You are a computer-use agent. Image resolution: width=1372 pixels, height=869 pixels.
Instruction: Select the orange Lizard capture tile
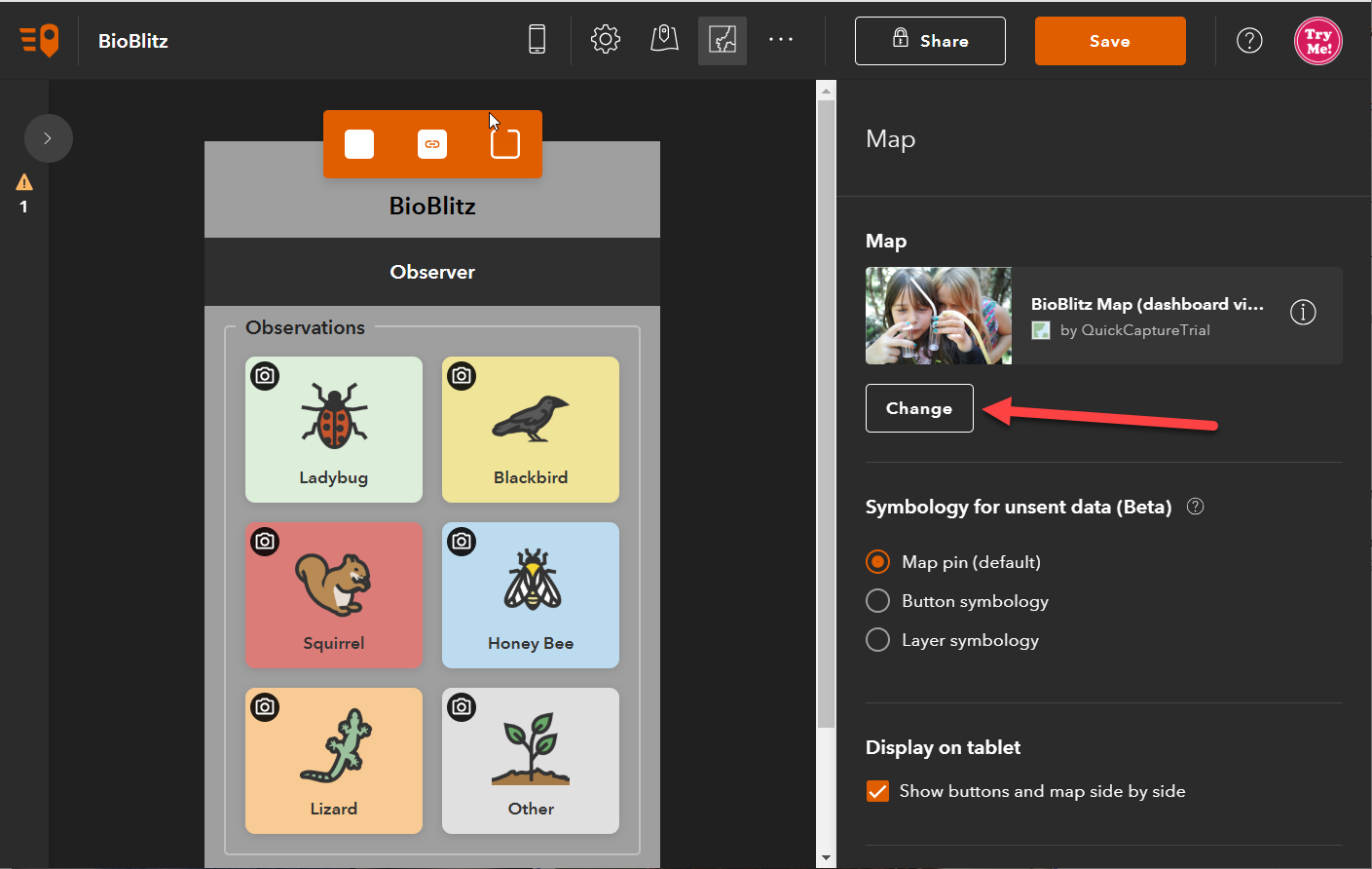click(334, 761)
